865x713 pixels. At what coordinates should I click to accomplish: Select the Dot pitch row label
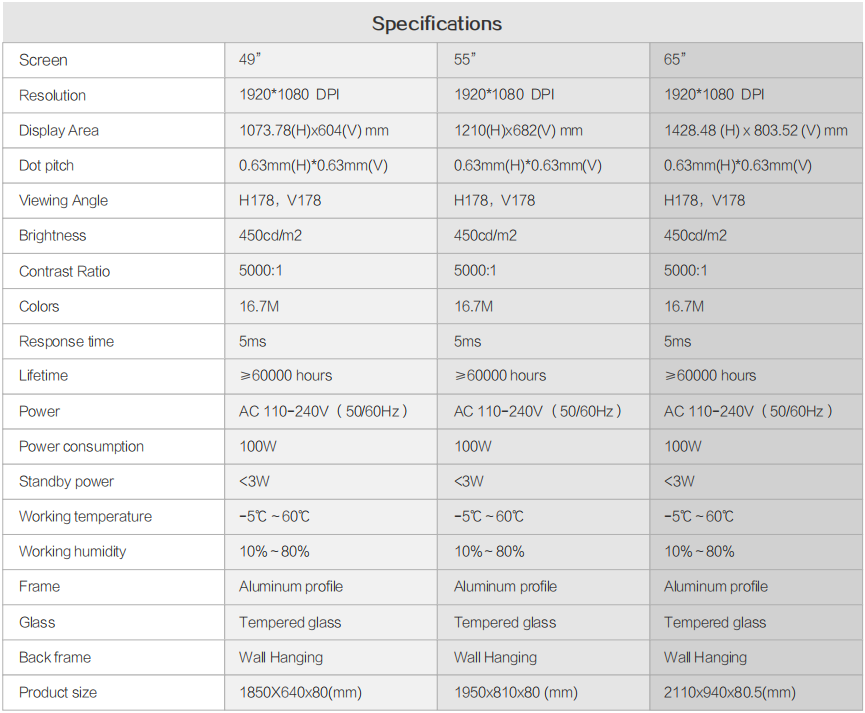click(x=46, y=165)
